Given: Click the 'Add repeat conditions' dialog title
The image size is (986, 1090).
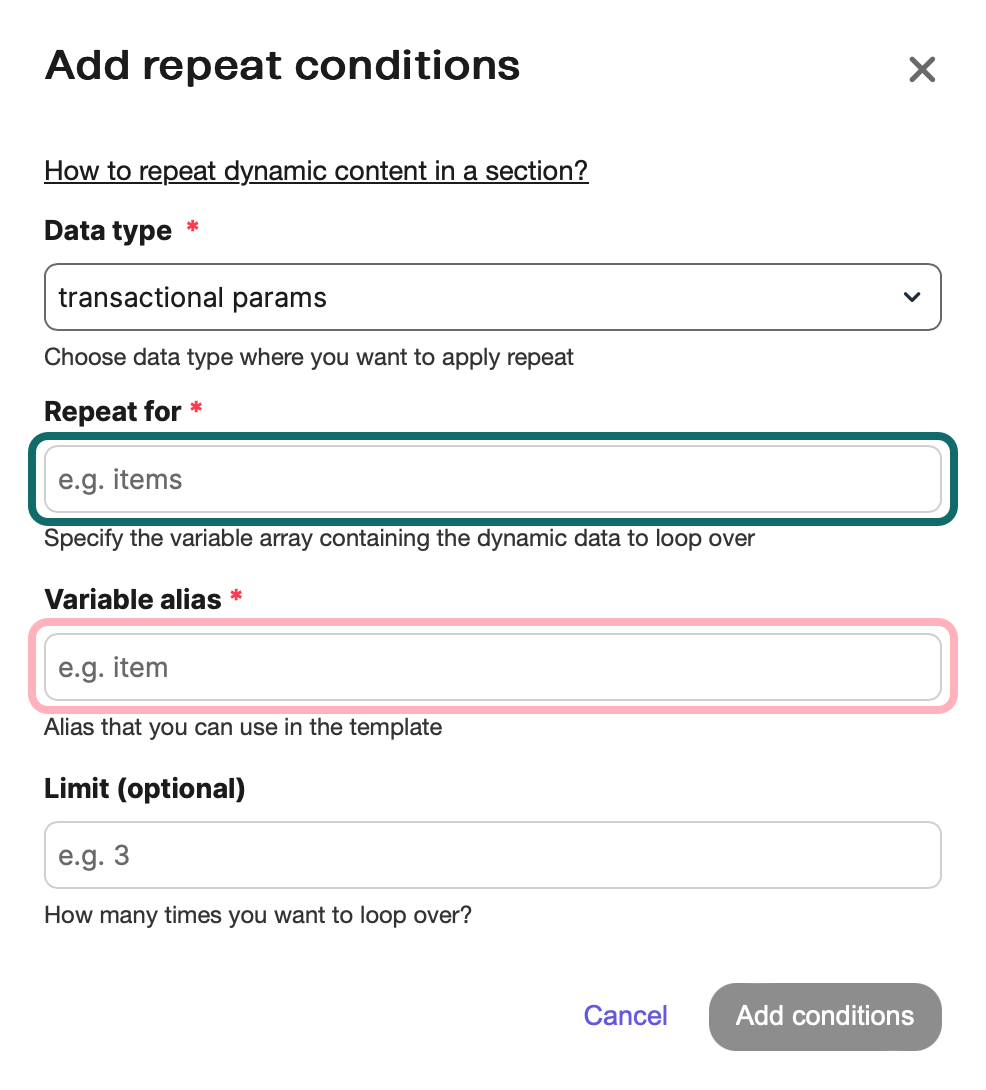Looking at the screenshot, I should click(283, 66).
